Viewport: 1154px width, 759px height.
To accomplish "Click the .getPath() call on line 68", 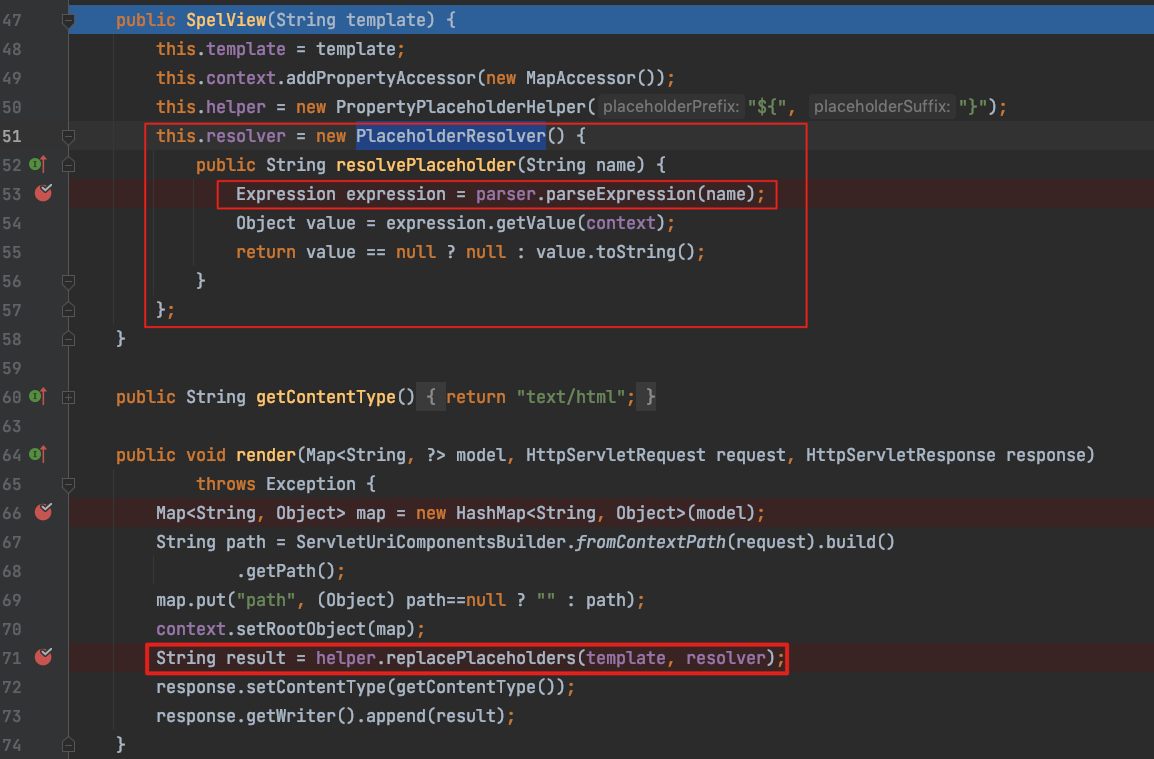I will (x=286, y=571).
